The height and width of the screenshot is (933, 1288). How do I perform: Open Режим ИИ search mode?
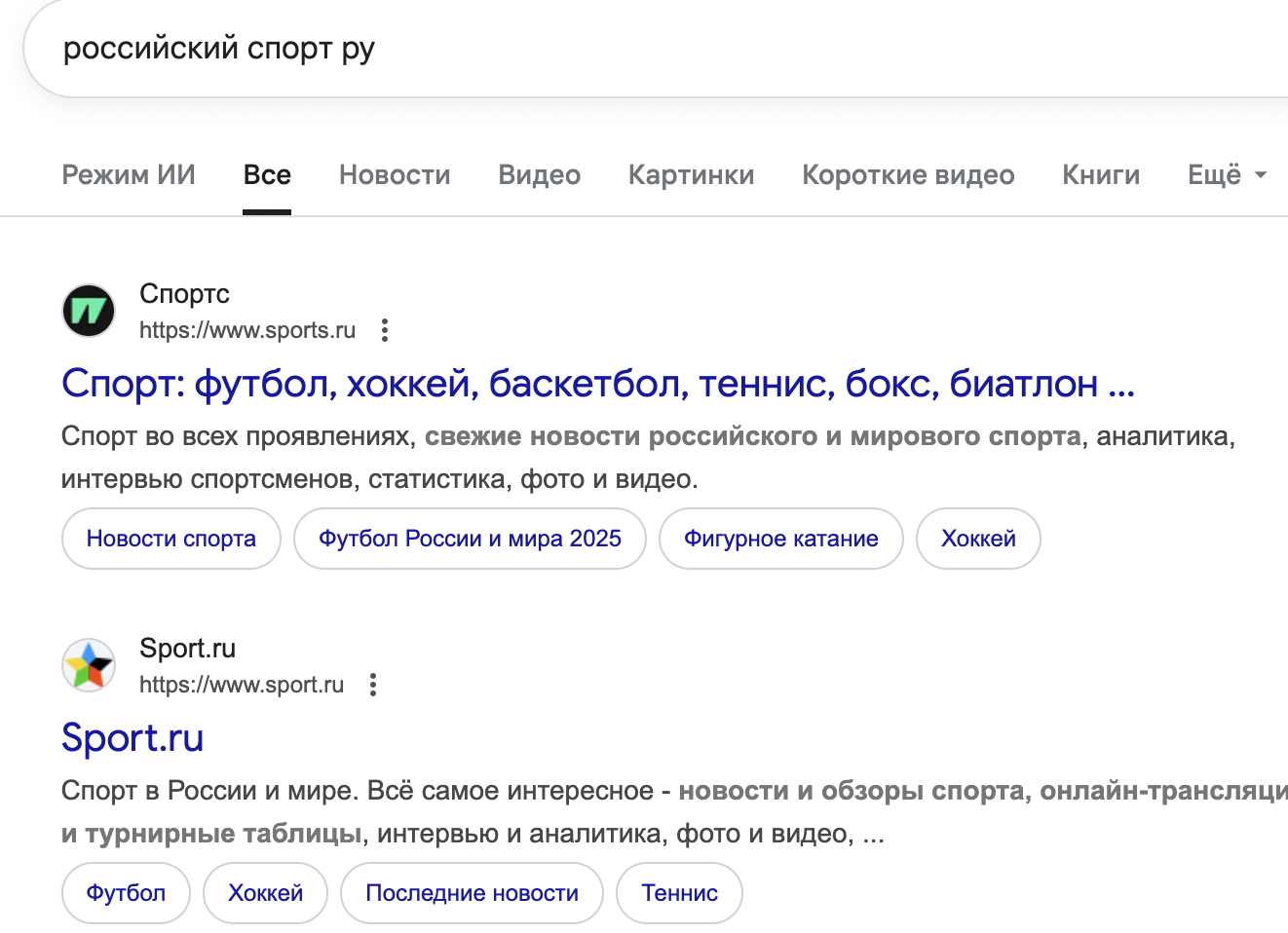pos(129,175)
